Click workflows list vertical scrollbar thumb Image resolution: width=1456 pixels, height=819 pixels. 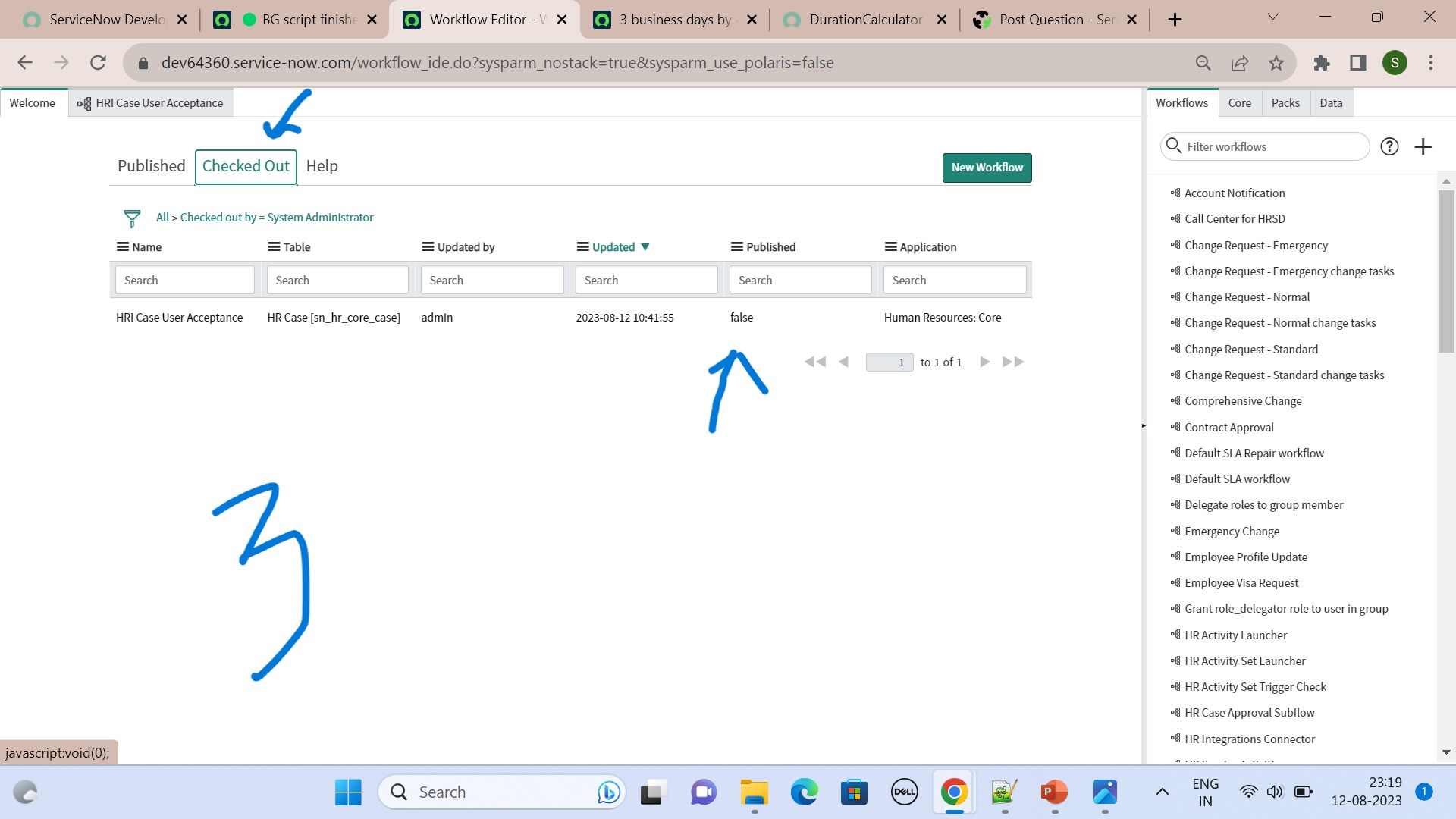pyautogui.click(x=1446, y=271)
